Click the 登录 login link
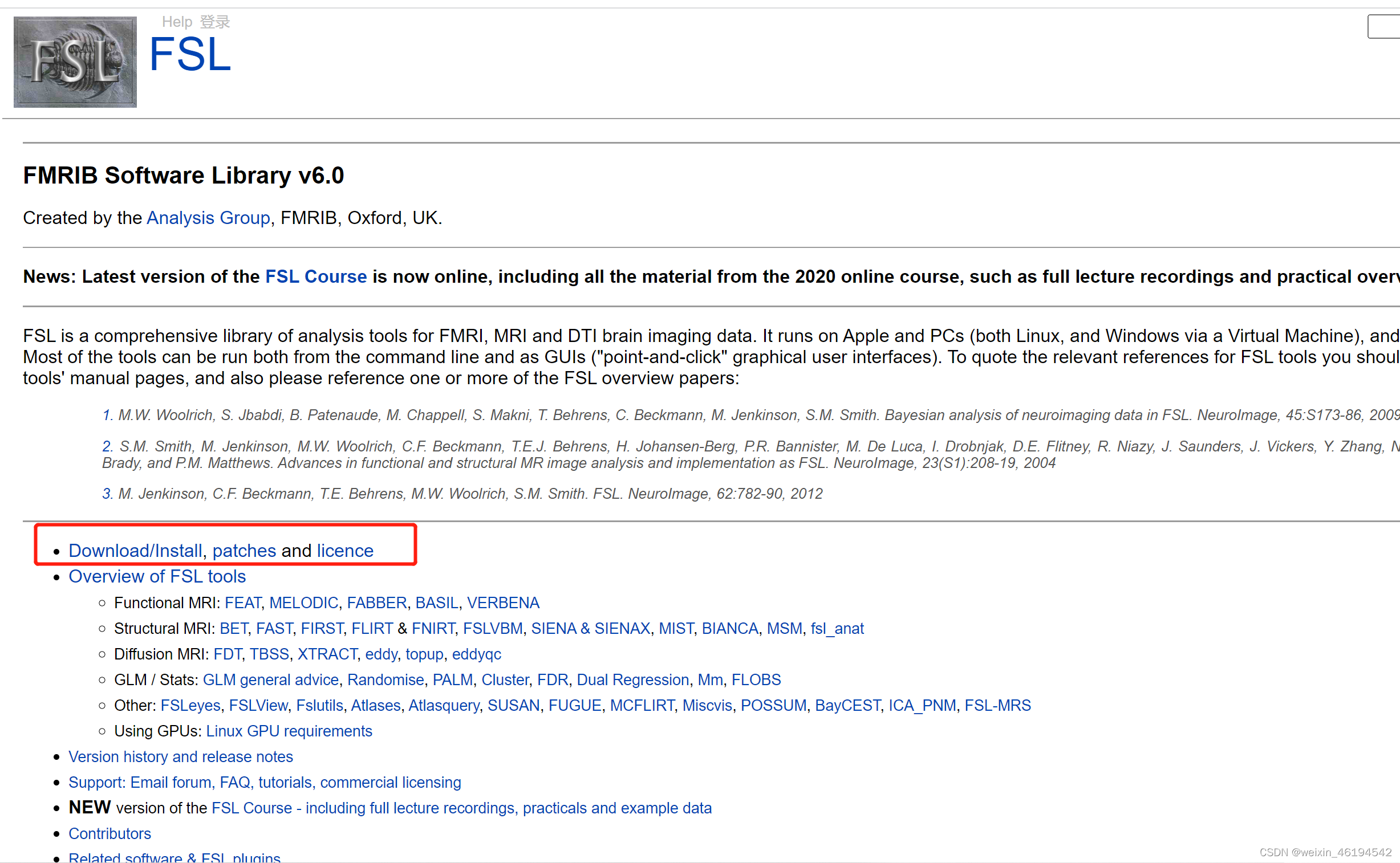This screenshot has width=1400, height=863. [x=214, y=22]
